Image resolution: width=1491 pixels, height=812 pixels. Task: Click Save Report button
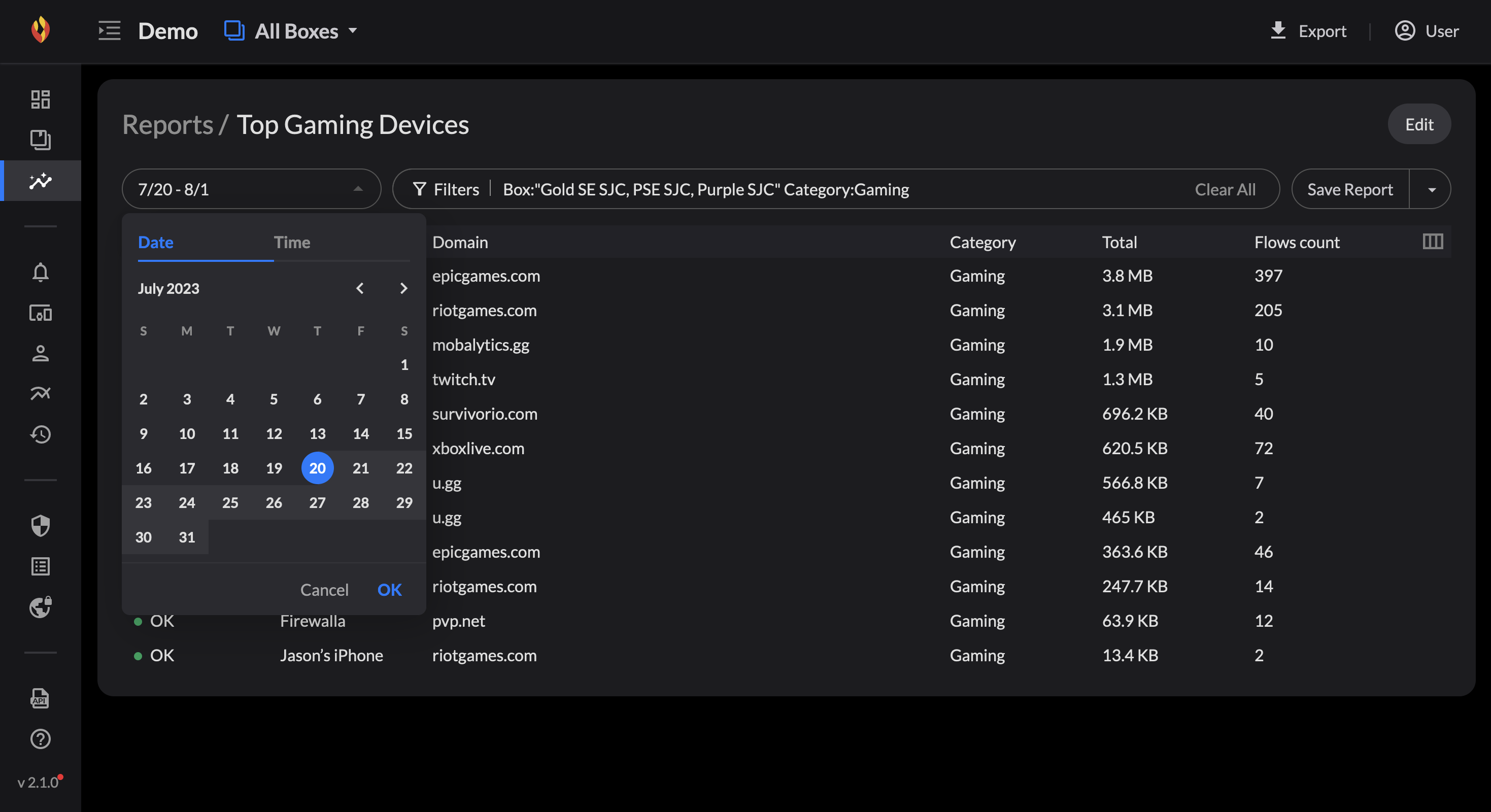(x=1350, y=189)
